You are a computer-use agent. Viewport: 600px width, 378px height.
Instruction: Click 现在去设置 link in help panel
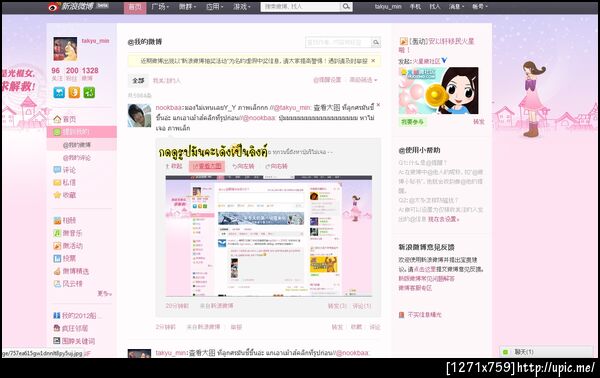coord(443,219)
